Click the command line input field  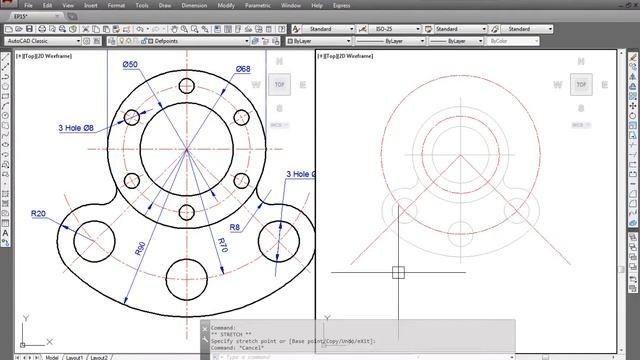[x=363, y=357]
